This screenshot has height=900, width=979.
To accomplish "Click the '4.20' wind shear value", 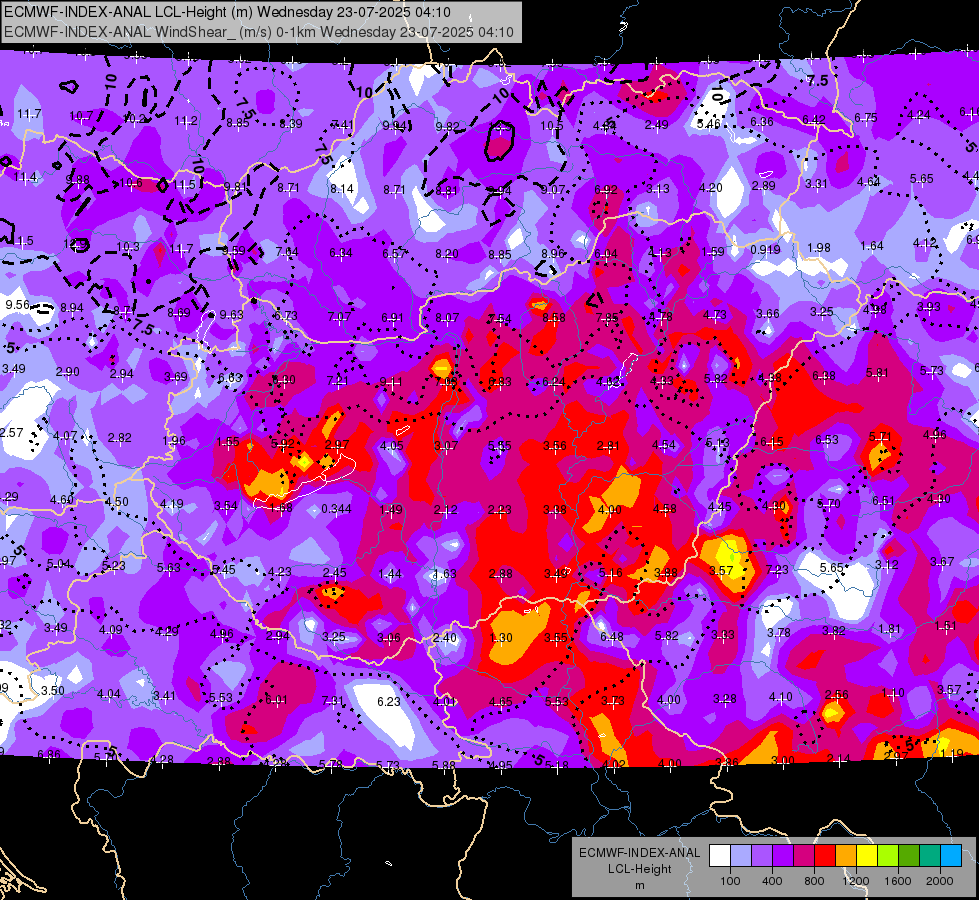I will pyautogui.click(x=711, y=188).
